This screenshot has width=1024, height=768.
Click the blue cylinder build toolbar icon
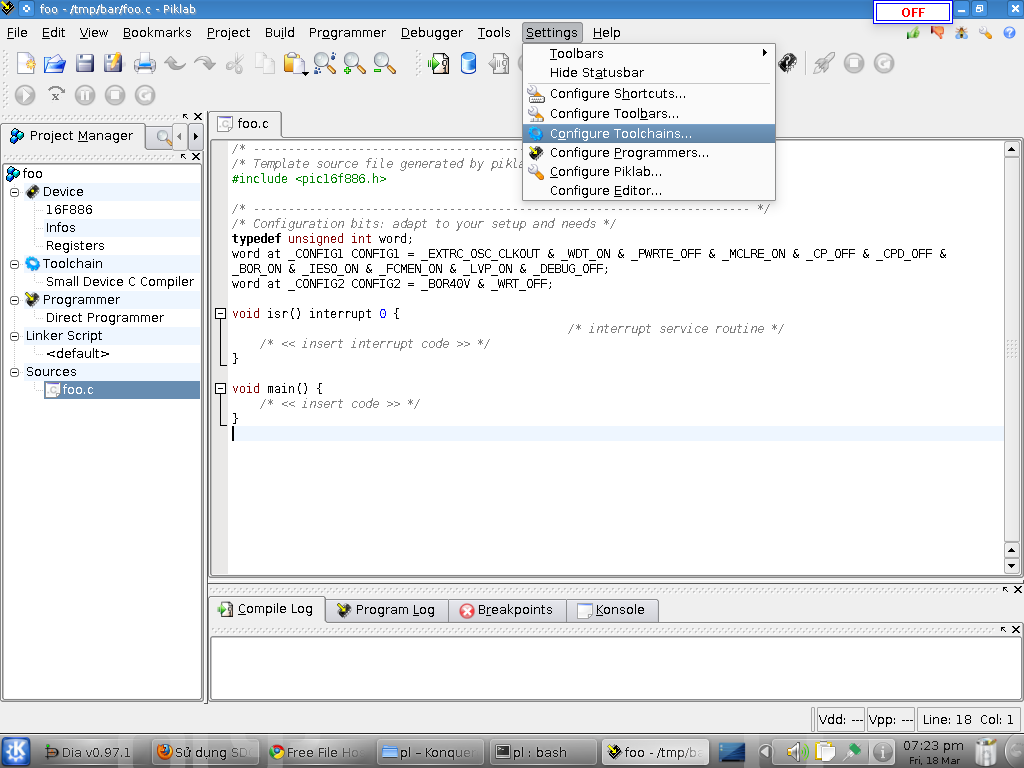point(468,64)
